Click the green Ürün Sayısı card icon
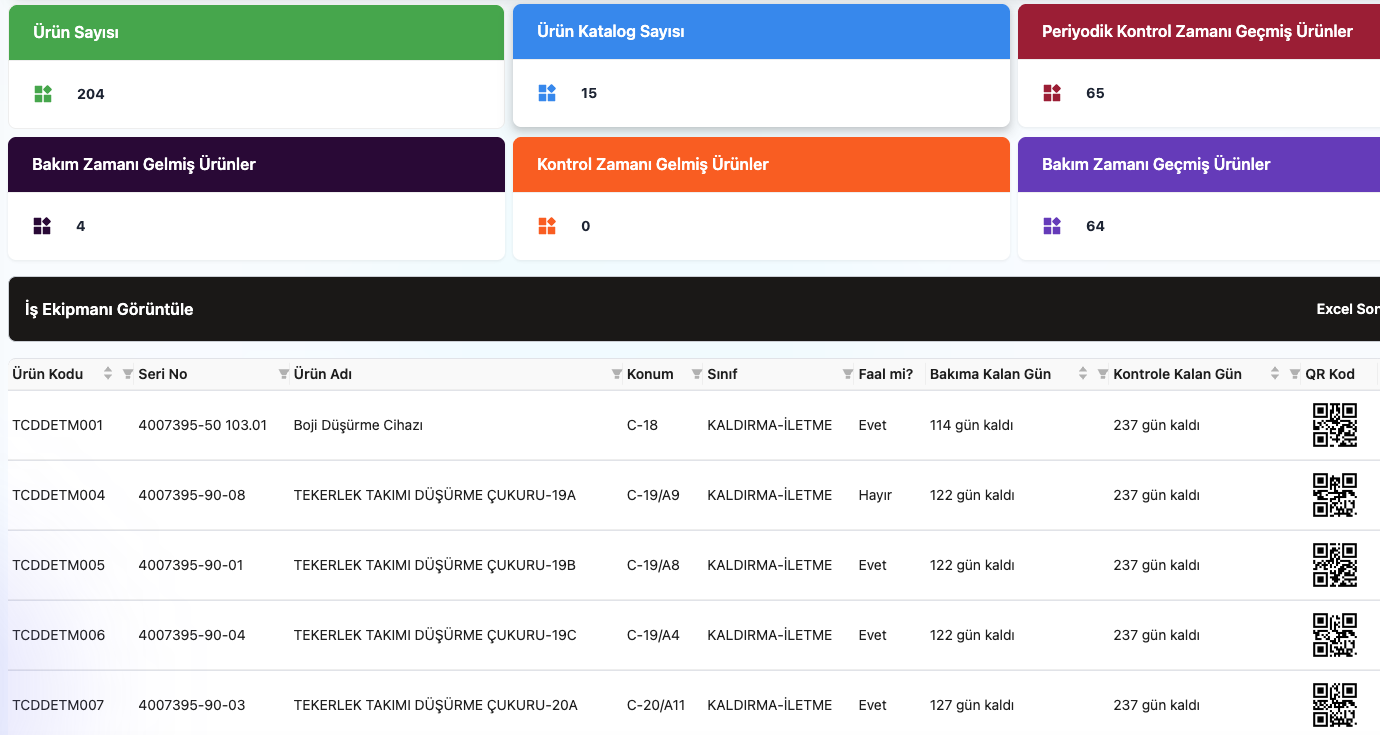Screen dimensions: 1380x735 43,94
